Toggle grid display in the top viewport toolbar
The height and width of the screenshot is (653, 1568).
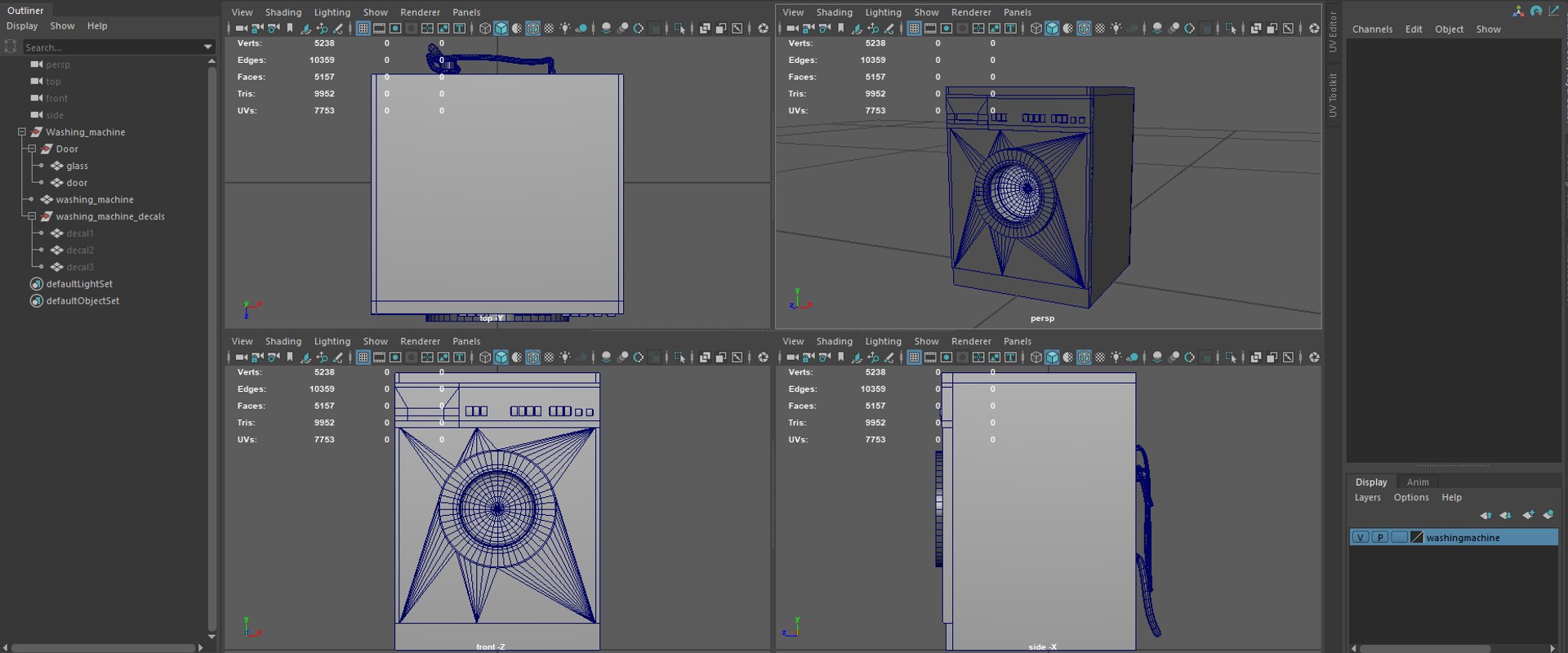363,29
